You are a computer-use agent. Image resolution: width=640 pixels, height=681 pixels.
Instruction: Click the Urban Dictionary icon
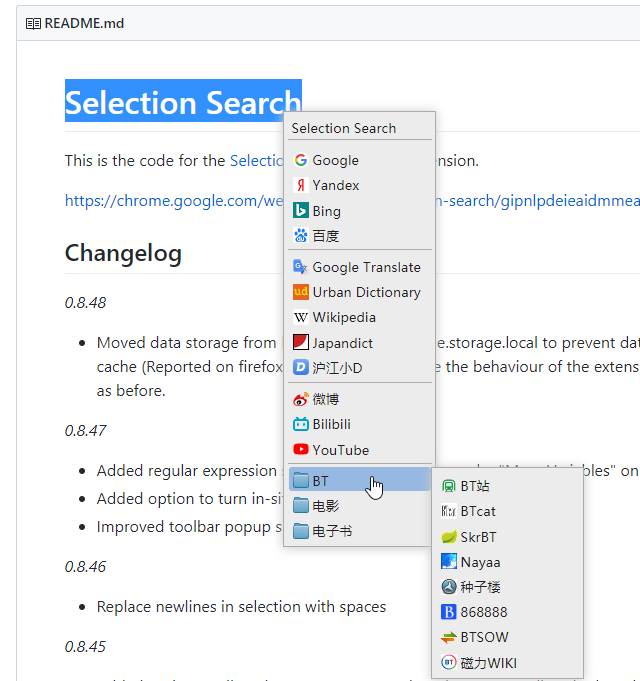pos(300,292)
